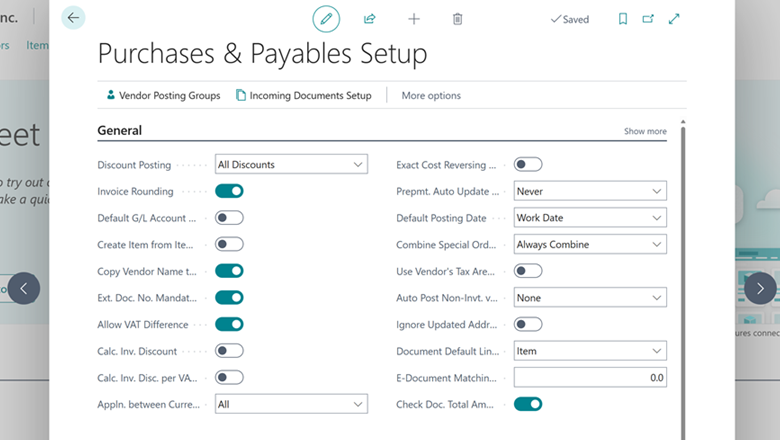Viewport: 780px width, 440px height.
Task: Expand Default Posting Date dropdown
Action: tap(590, 218)
